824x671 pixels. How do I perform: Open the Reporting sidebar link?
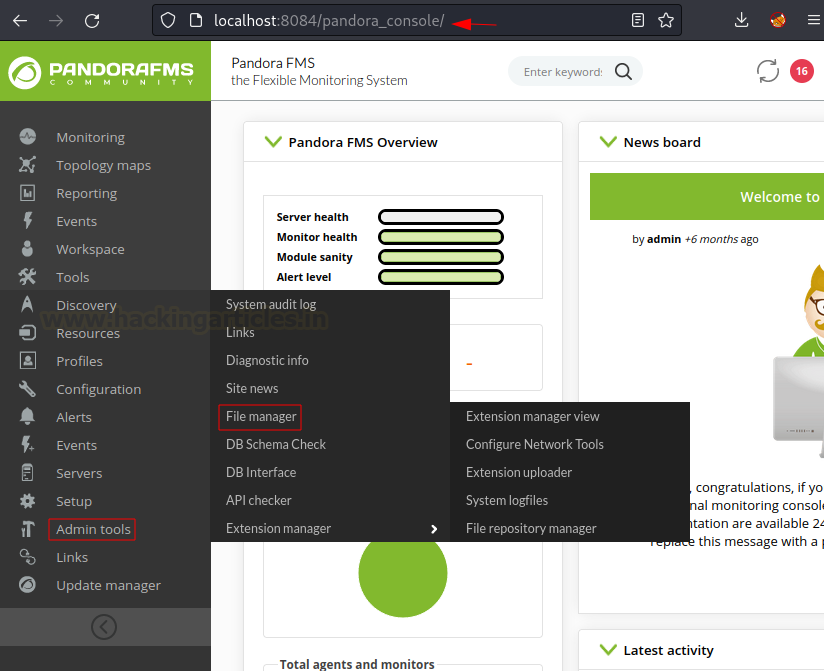(86, 193)
